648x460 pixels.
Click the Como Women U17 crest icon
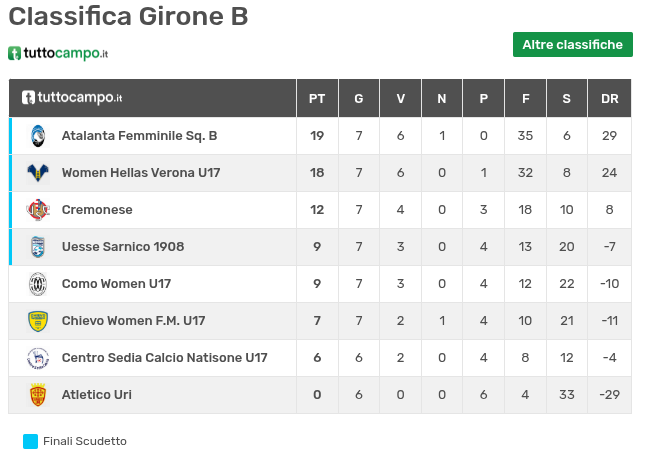click(38, 284)
